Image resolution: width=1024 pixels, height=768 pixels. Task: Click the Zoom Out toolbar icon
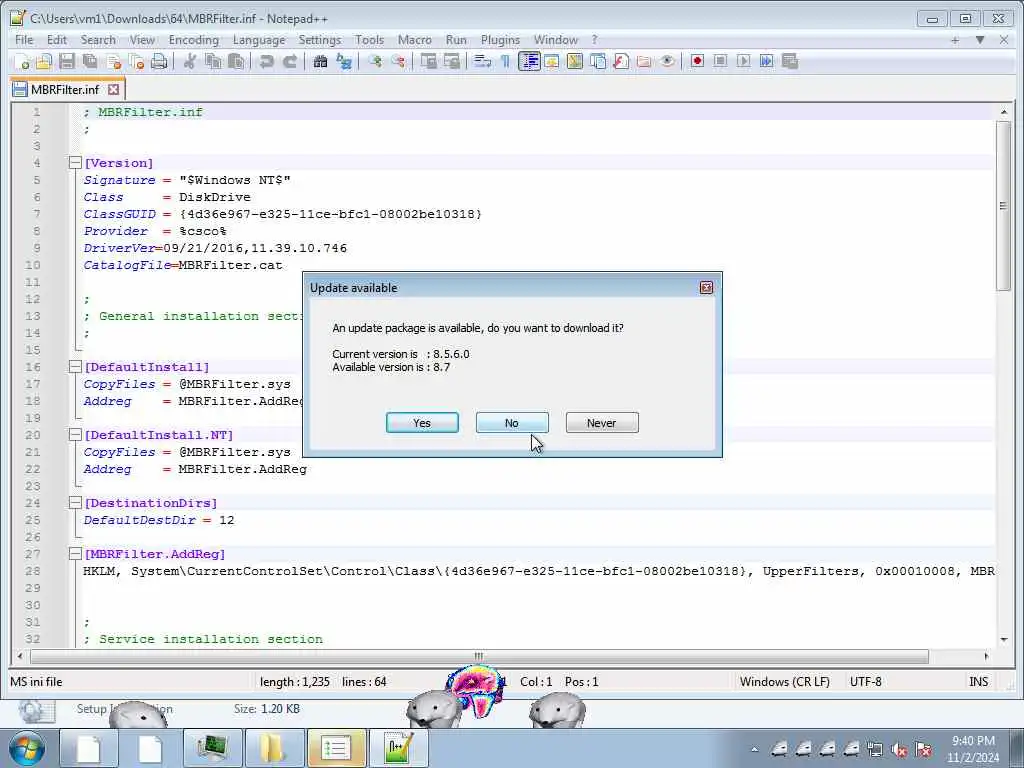398,61
